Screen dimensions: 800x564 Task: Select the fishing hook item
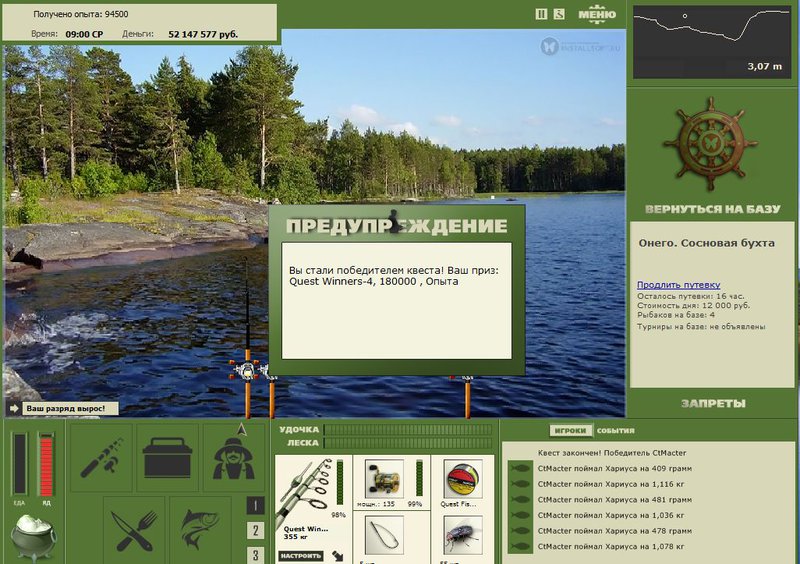coord(384,535)
